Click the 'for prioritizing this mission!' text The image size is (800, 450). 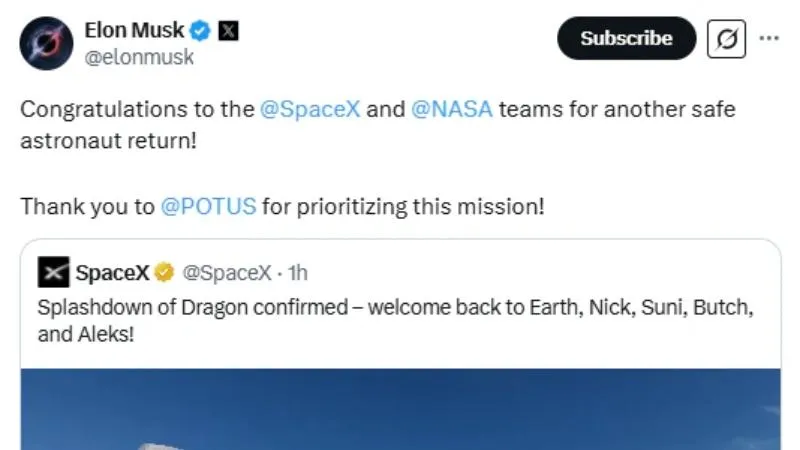coord(403,207)
